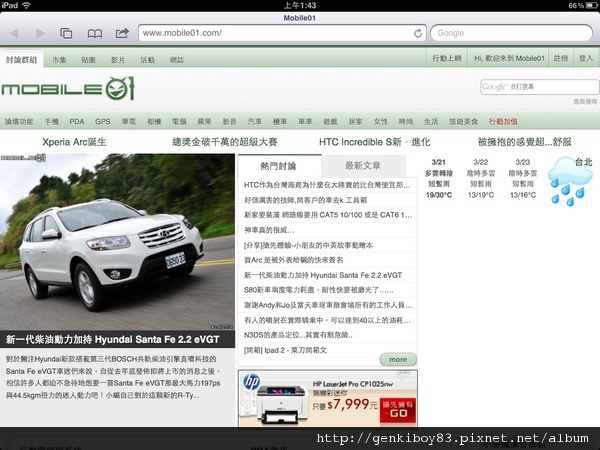600x450 pixels.
Task: Open topic 神車真的很威
Action: click(269, 230)
